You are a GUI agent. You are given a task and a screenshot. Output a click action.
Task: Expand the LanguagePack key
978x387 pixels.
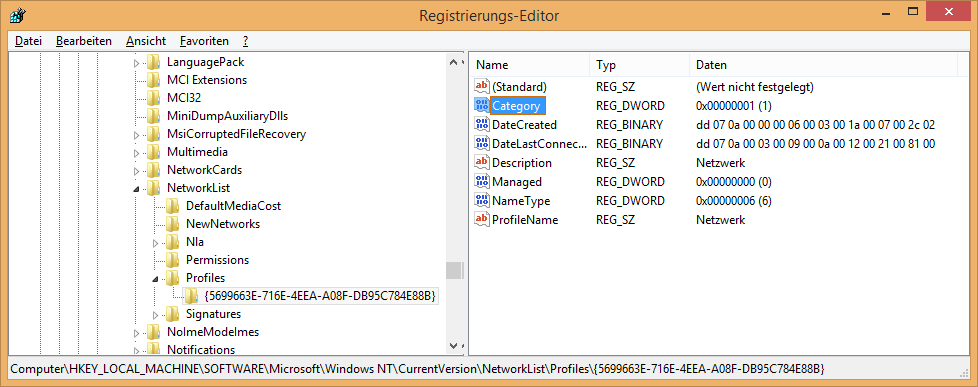coord(137,62)
